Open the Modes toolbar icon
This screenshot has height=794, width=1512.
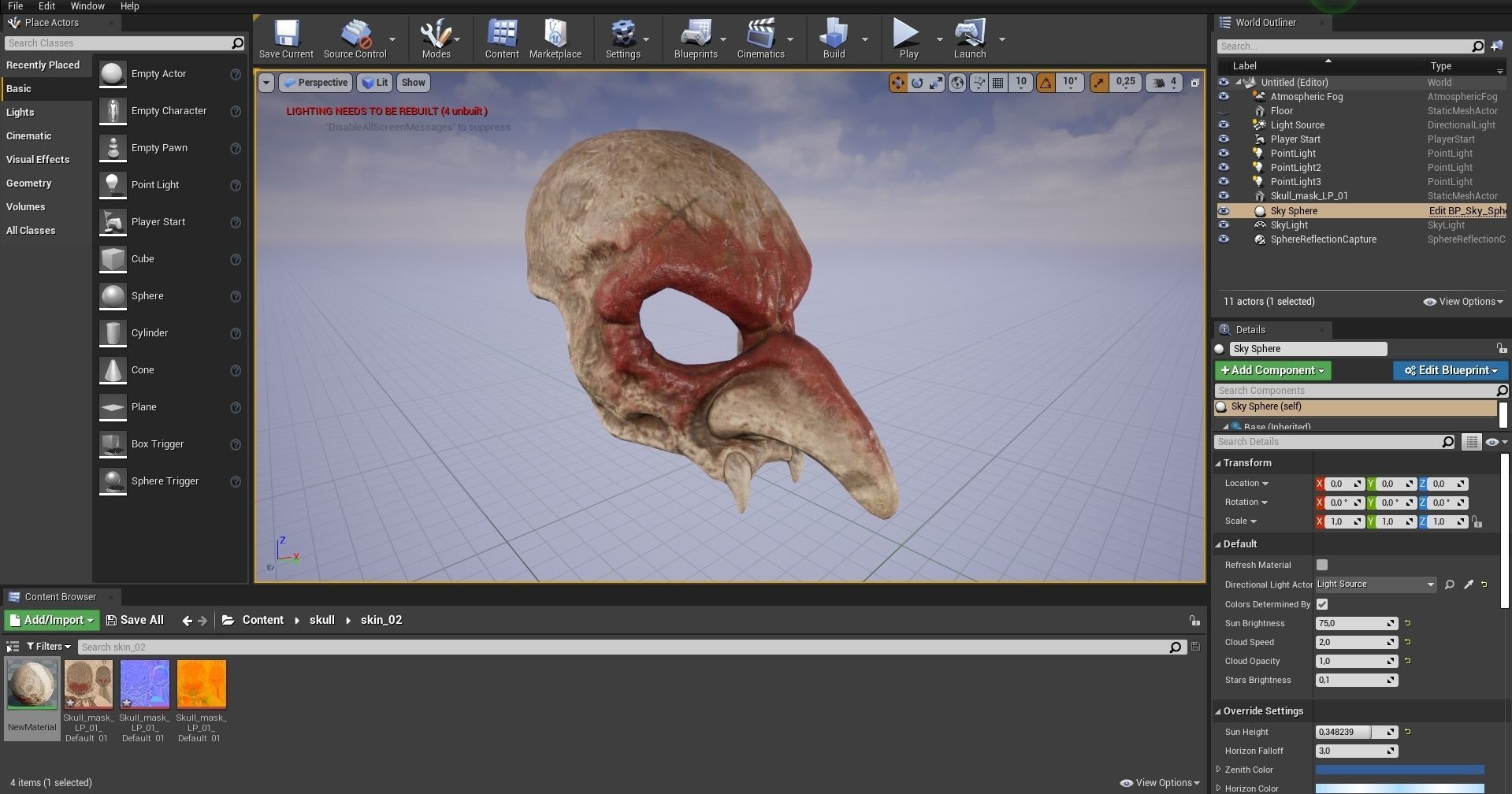[436, 39]
